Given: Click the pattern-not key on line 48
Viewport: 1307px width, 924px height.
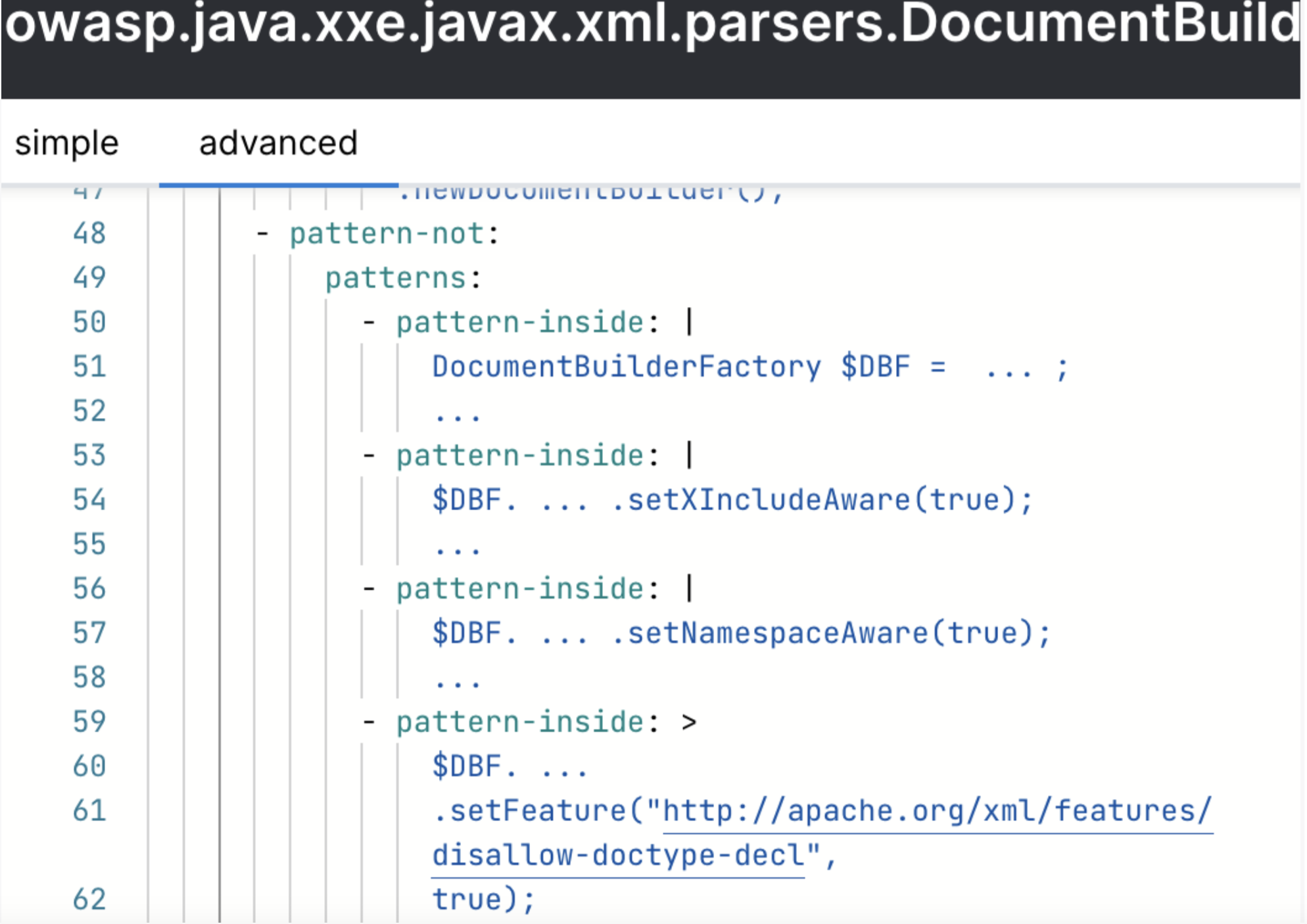Looking at the screenshot, I should pos(387,234).
